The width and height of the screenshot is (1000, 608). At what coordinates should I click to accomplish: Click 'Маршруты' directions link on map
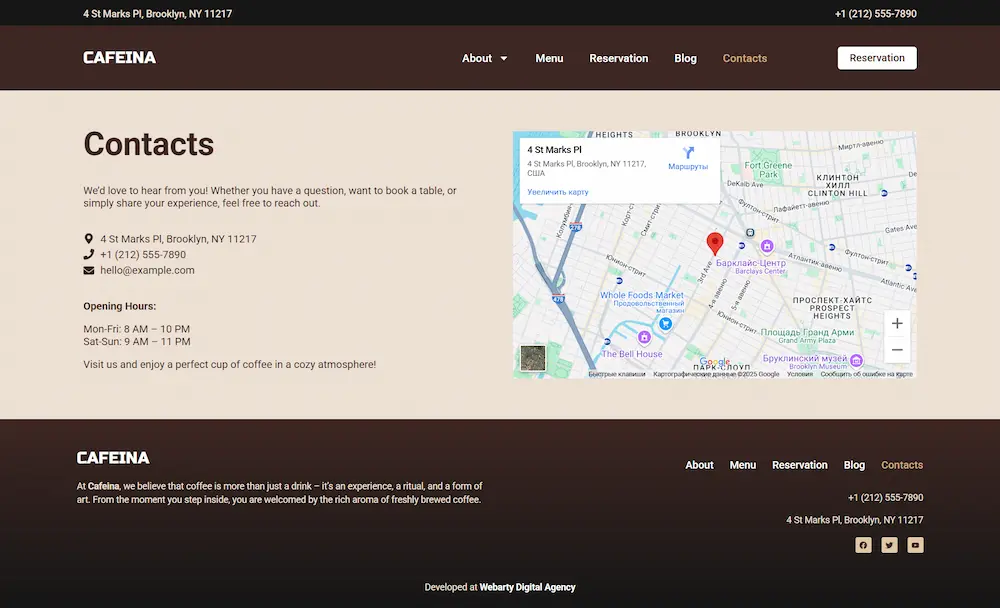click(688, 167)
